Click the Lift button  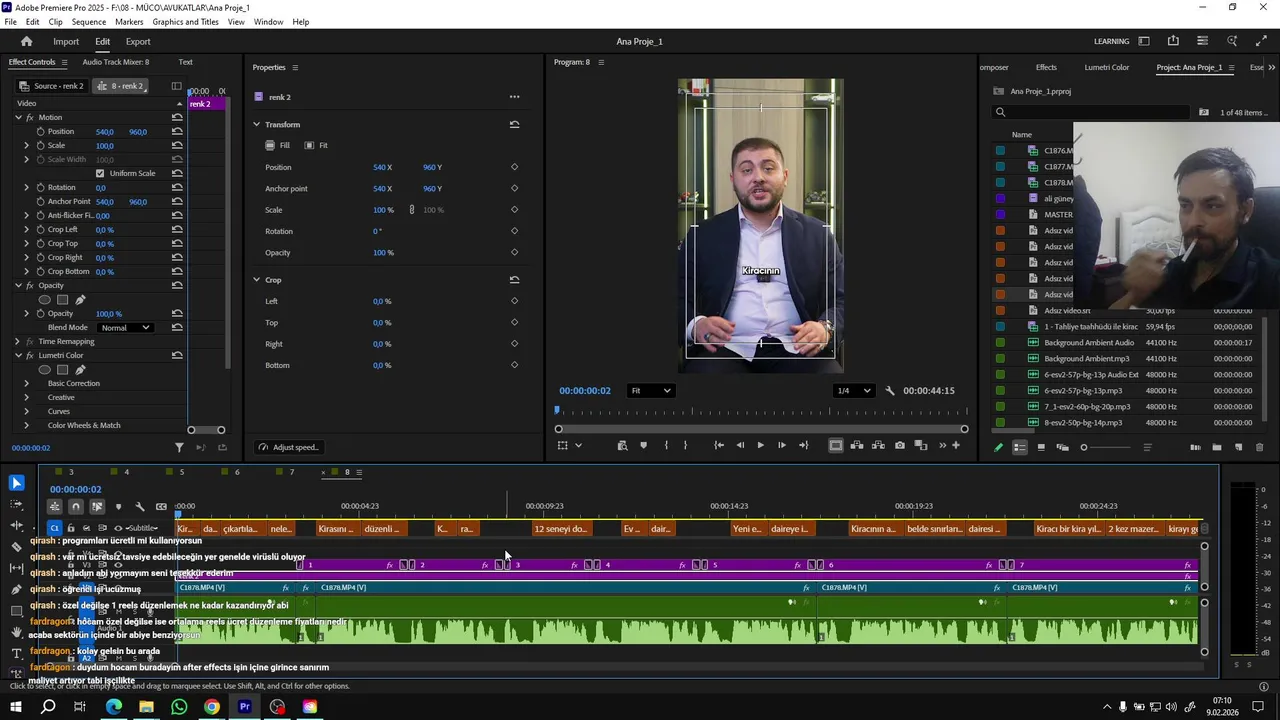click(857, 445)
